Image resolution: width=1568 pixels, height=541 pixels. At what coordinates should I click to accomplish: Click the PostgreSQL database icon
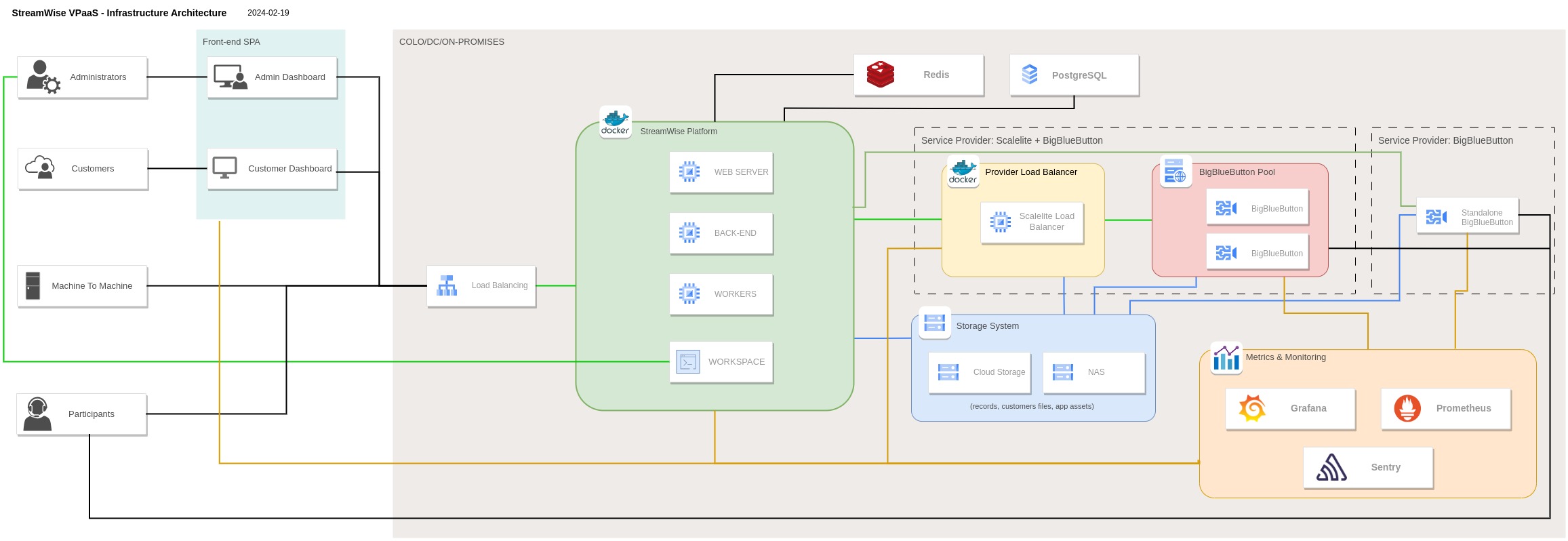pyautogui.click(x=1029, y=75)
